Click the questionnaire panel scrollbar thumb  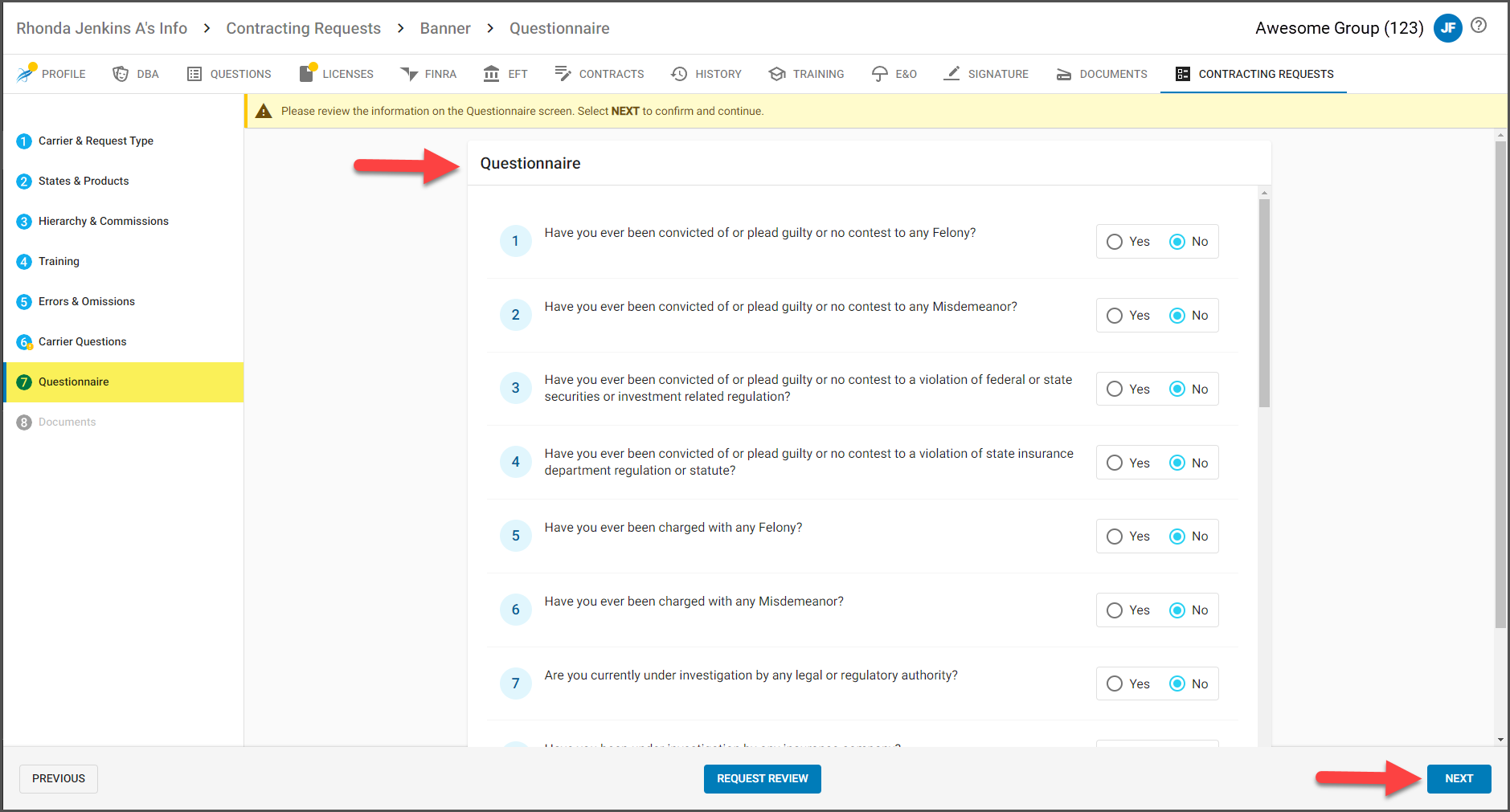[x=1264, y=303]
